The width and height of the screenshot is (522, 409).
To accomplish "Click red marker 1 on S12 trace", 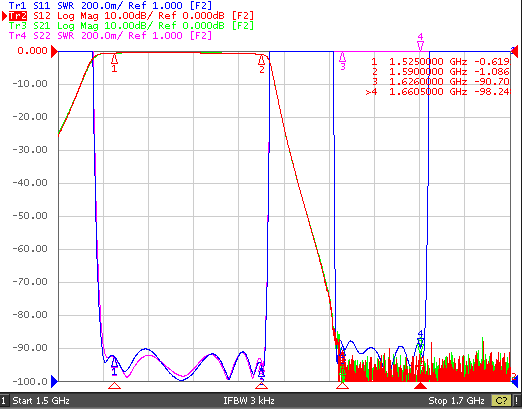I will [114, 59].
